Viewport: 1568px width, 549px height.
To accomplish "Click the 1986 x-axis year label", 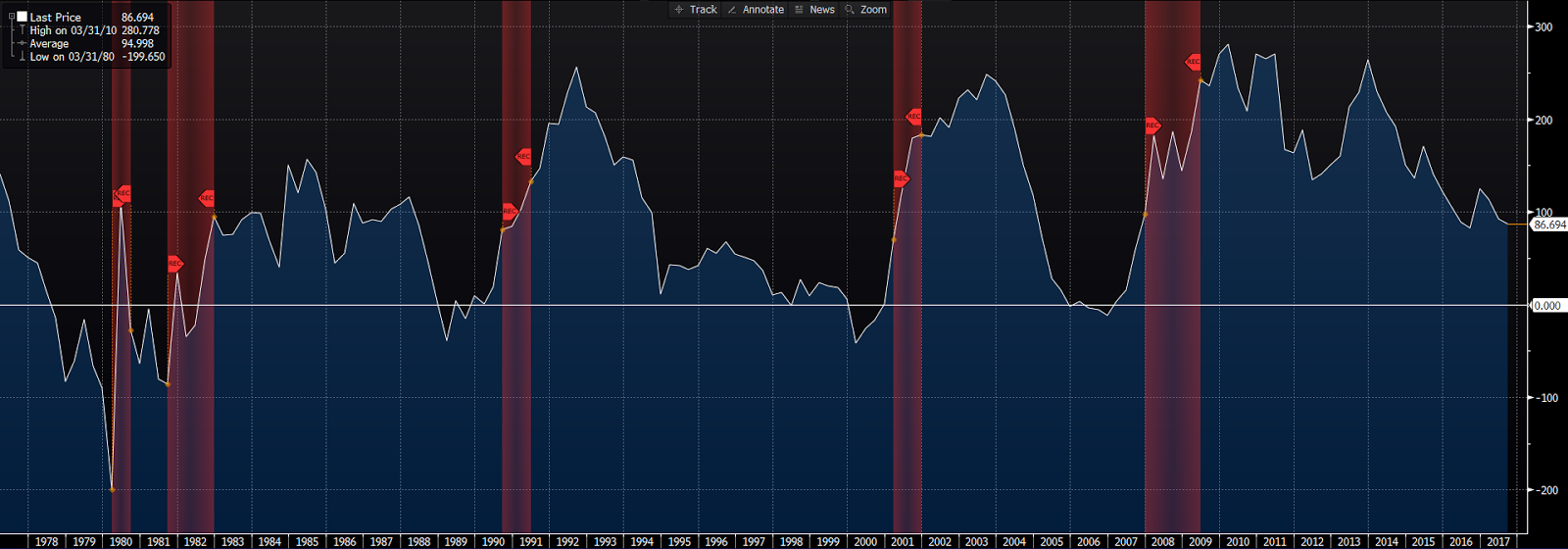I will (x=344, y=541).
